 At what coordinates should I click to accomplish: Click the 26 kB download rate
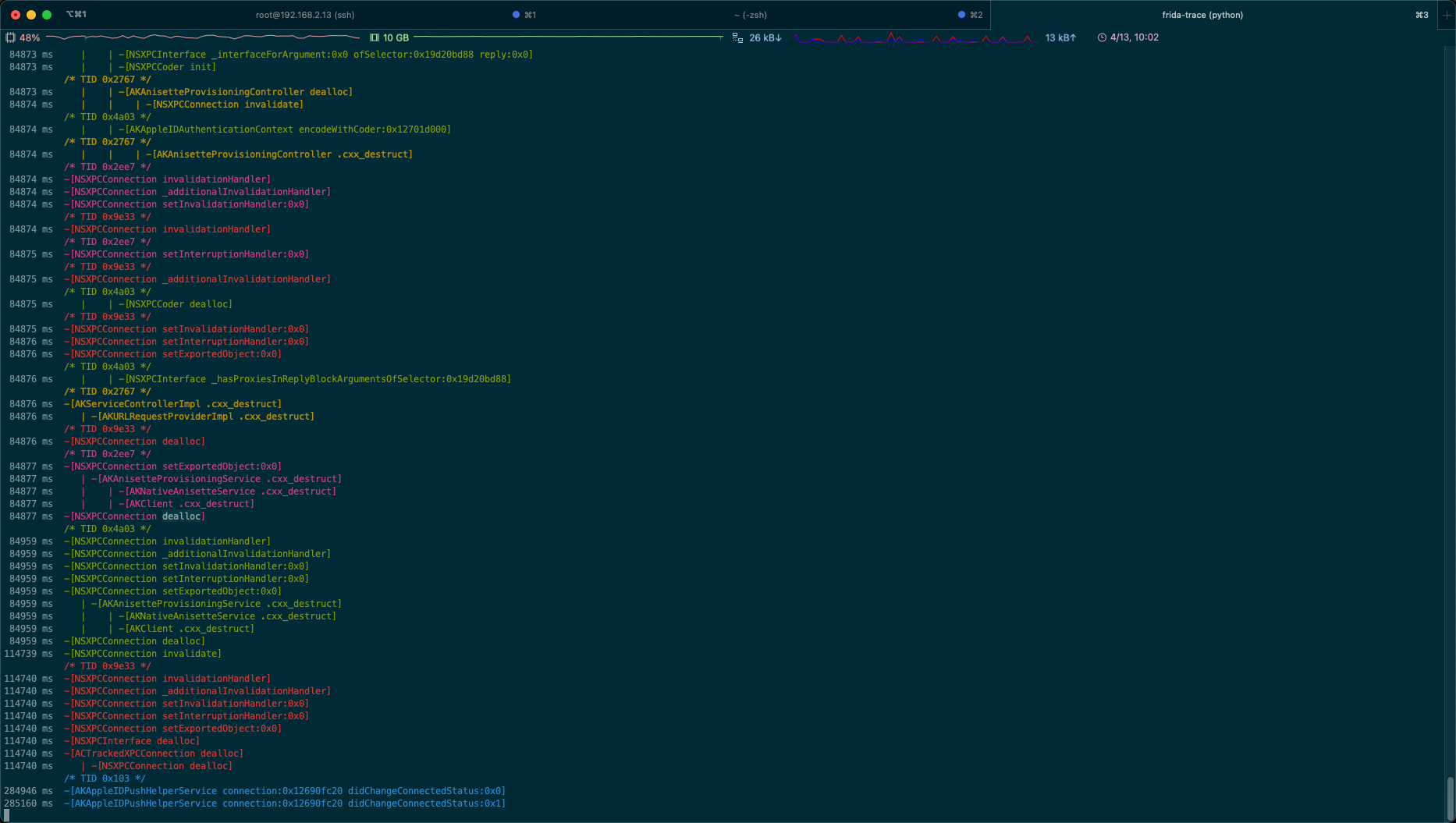pyautogui.click(x=765, y=37)
